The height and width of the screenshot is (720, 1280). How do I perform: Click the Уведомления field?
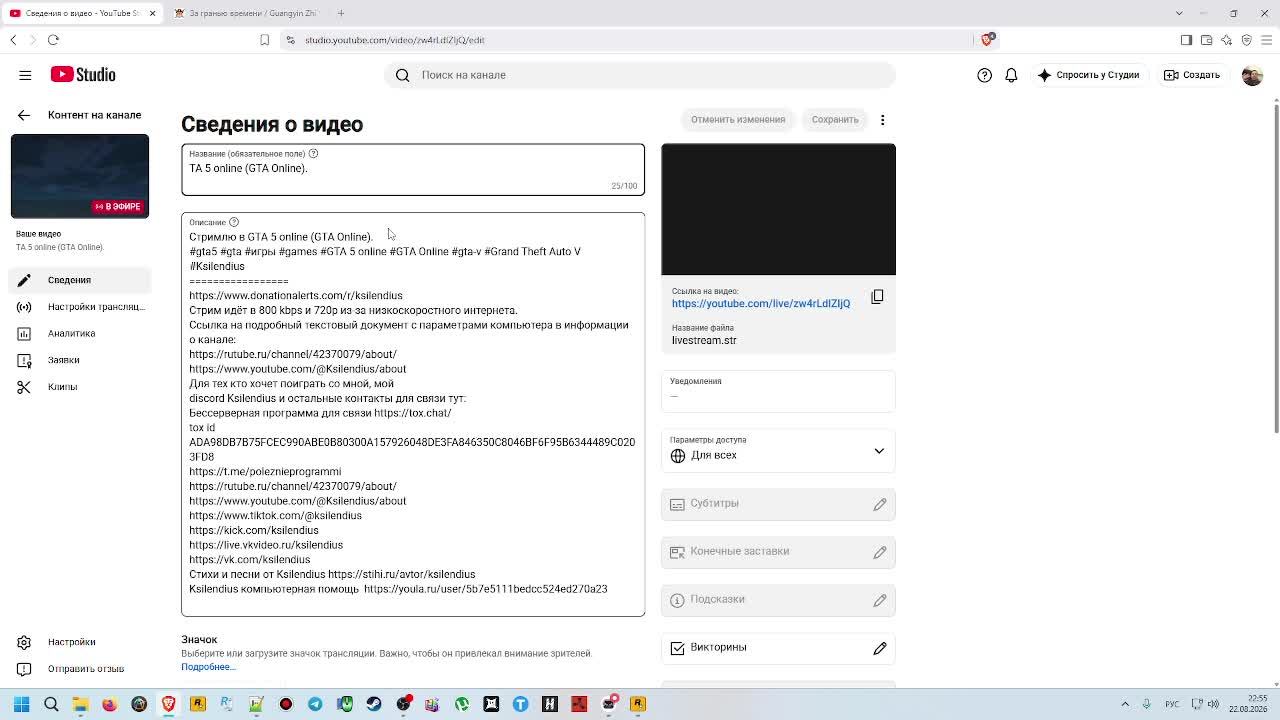click(x=778, y=391)
